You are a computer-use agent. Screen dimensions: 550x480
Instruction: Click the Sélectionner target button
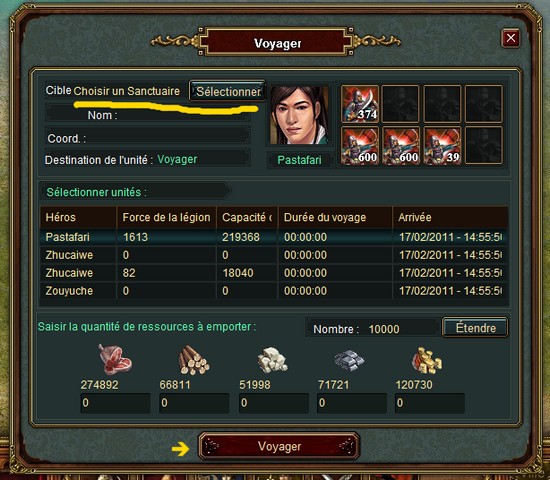(227, 92)
